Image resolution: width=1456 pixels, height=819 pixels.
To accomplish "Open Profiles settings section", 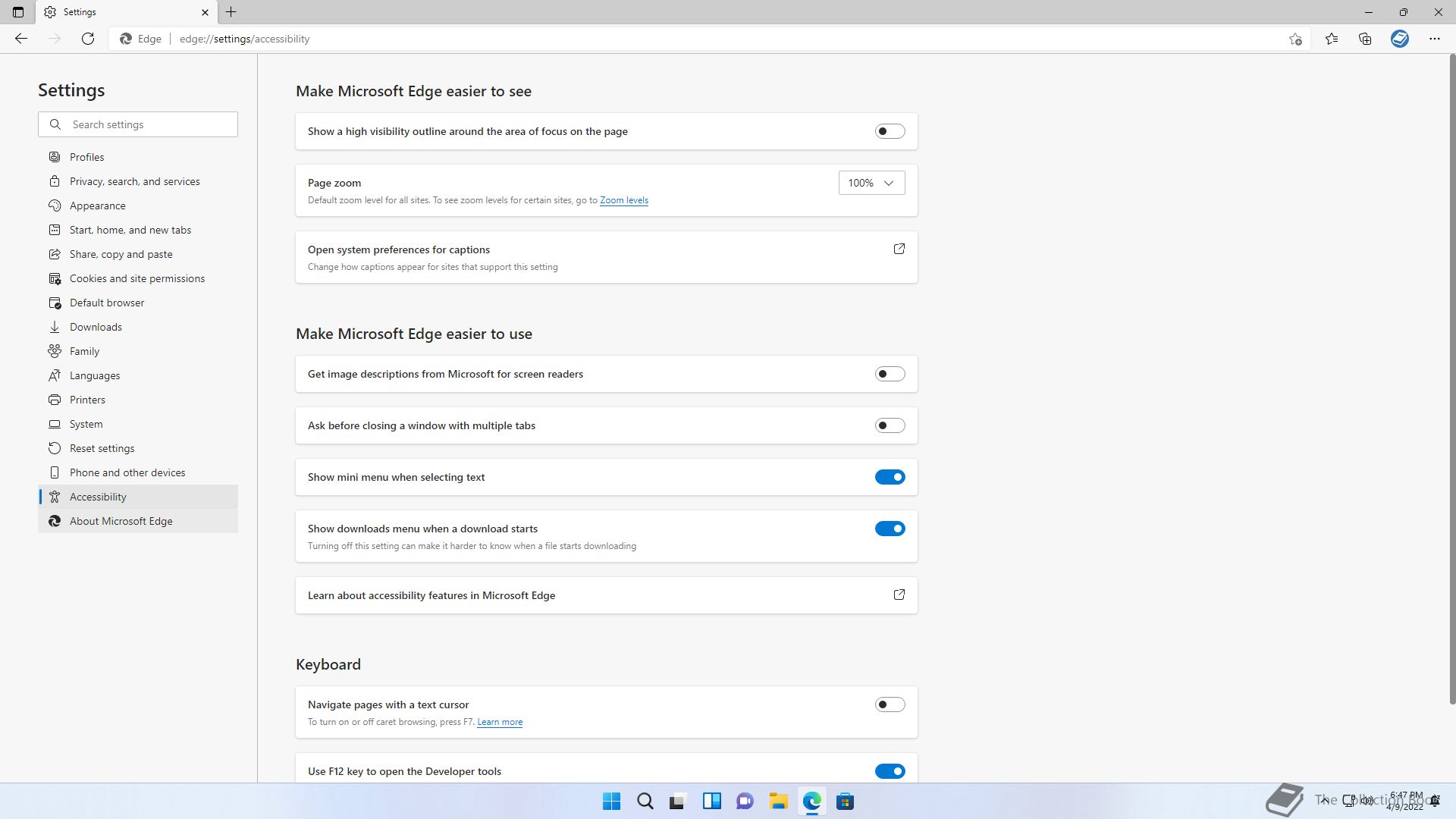I will click(x=138, y=157).
